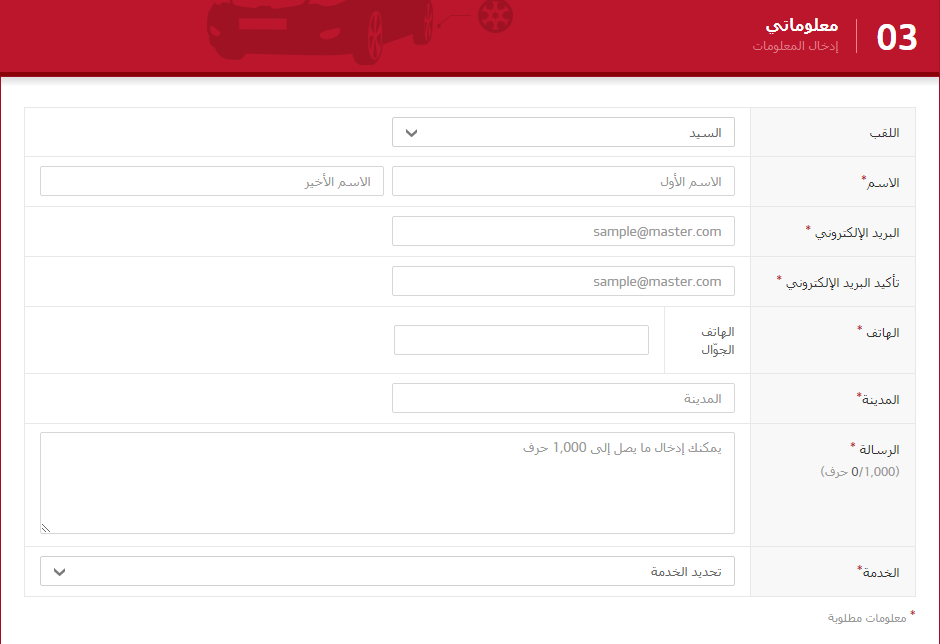Image resolution: width=940 pixels, height=644 pixels.
Task: Open the تحديد الخدمة service dropdown
Action: pyautogui.click(x=388, y=571)
